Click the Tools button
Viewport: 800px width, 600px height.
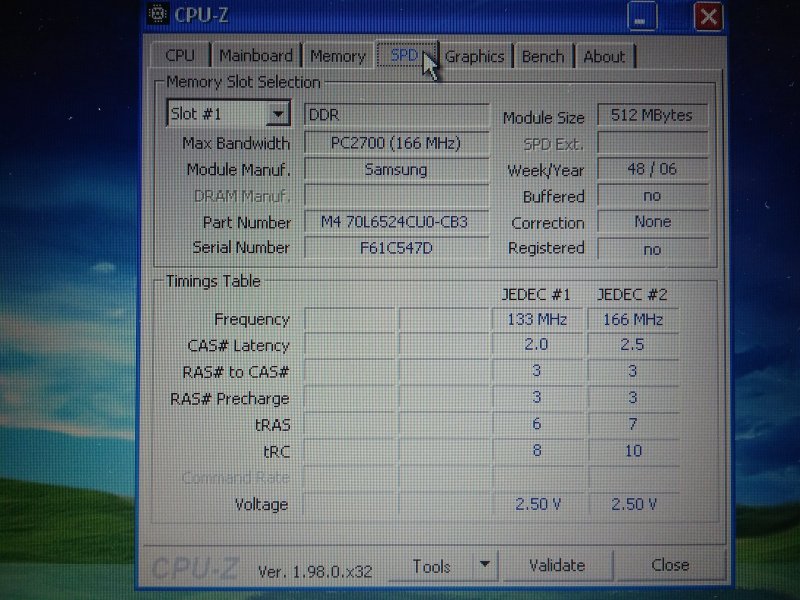pyautogui.click(x=431, y=566)
